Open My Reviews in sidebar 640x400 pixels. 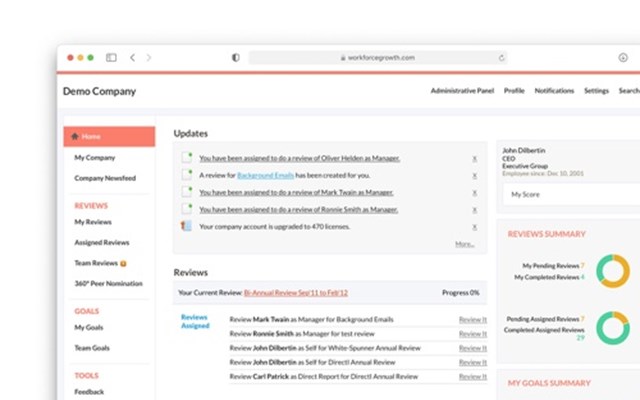tap(93, 222)
